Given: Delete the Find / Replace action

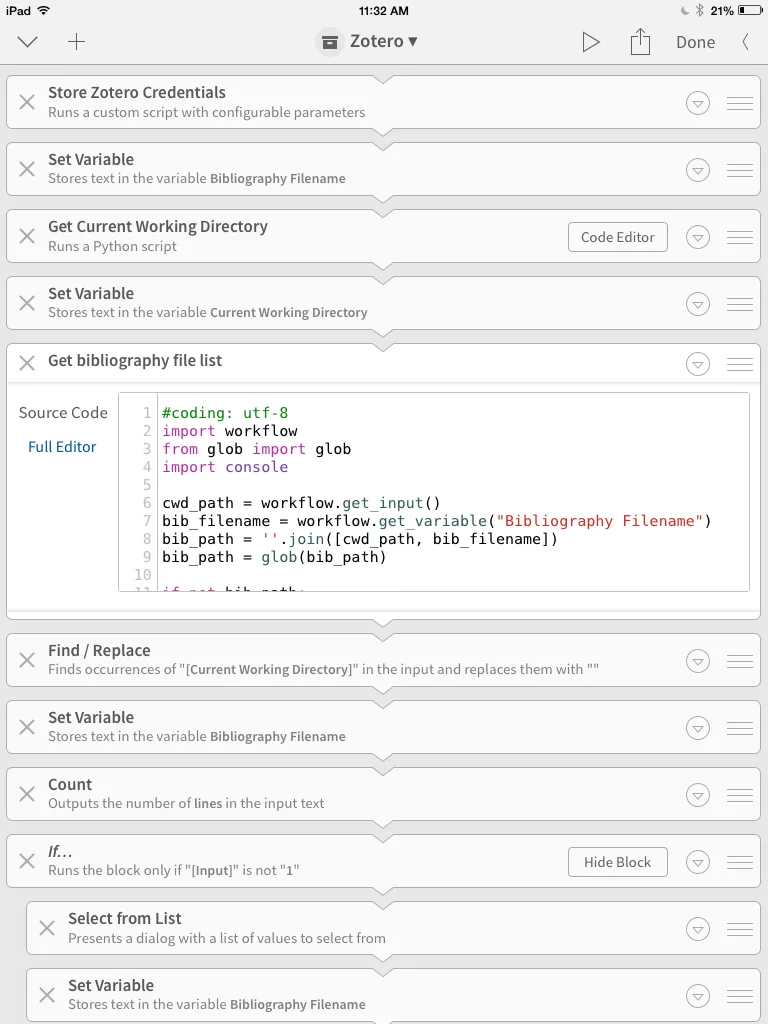Looking at the screenshot, I should [x=27, y=660].
